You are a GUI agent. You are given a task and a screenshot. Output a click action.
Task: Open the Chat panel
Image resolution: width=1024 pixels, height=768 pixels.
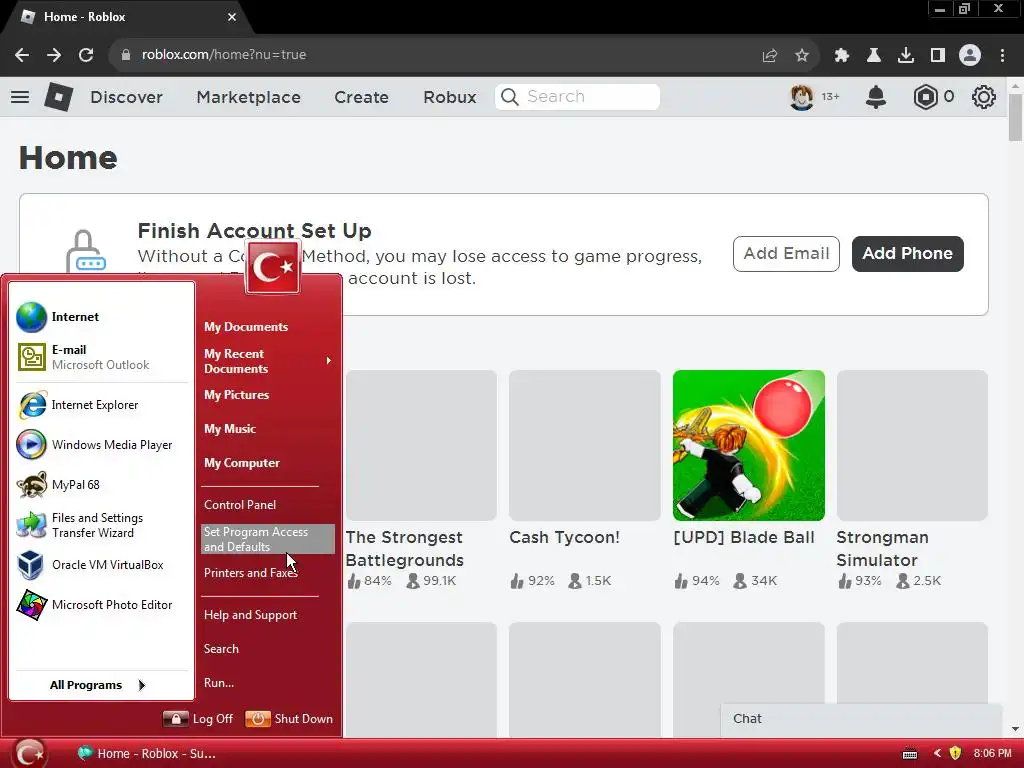pos(861,719)
